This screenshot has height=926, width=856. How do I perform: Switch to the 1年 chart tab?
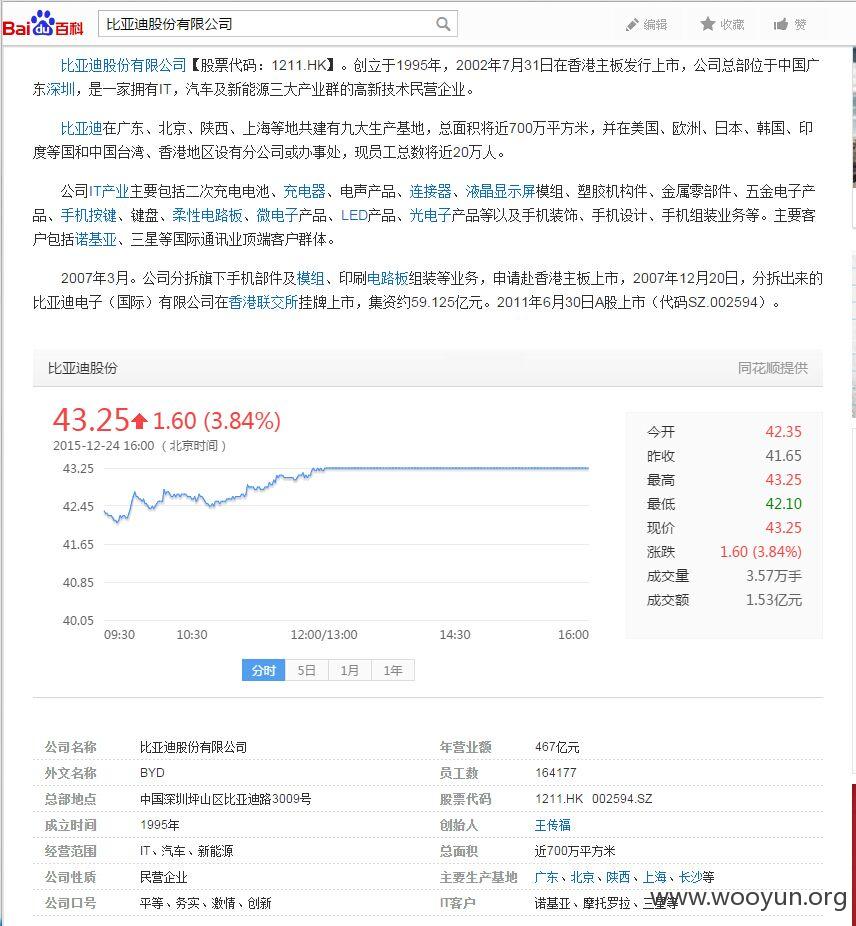(393, 670)
